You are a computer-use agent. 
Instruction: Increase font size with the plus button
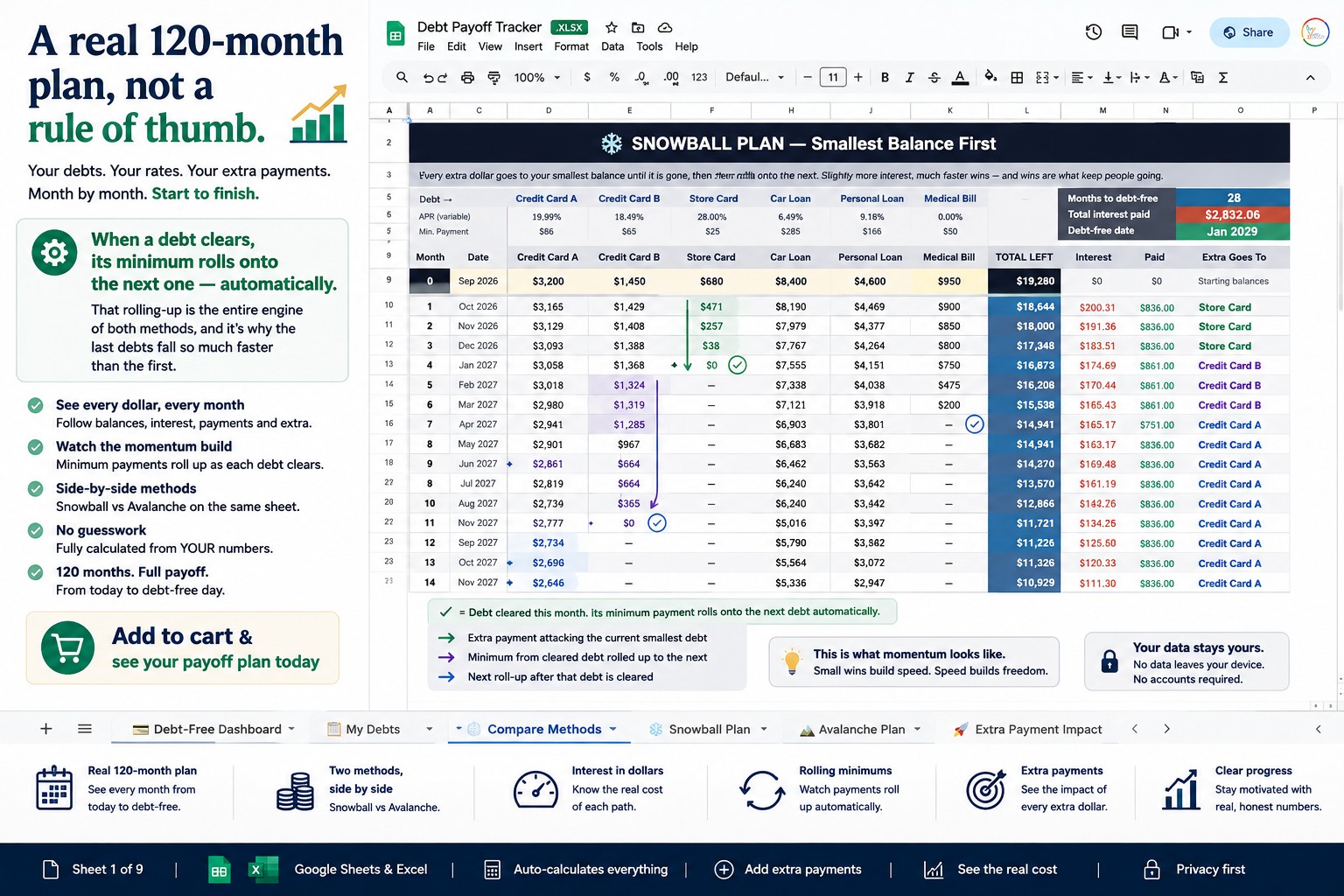(858, 78)
